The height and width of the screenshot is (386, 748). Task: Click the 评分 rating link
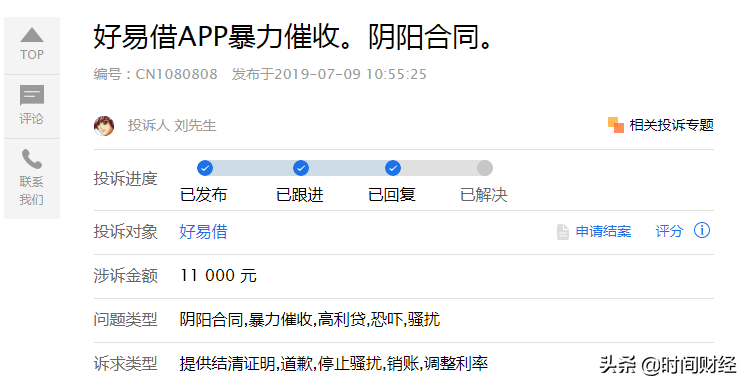click(x=669, y=231)
